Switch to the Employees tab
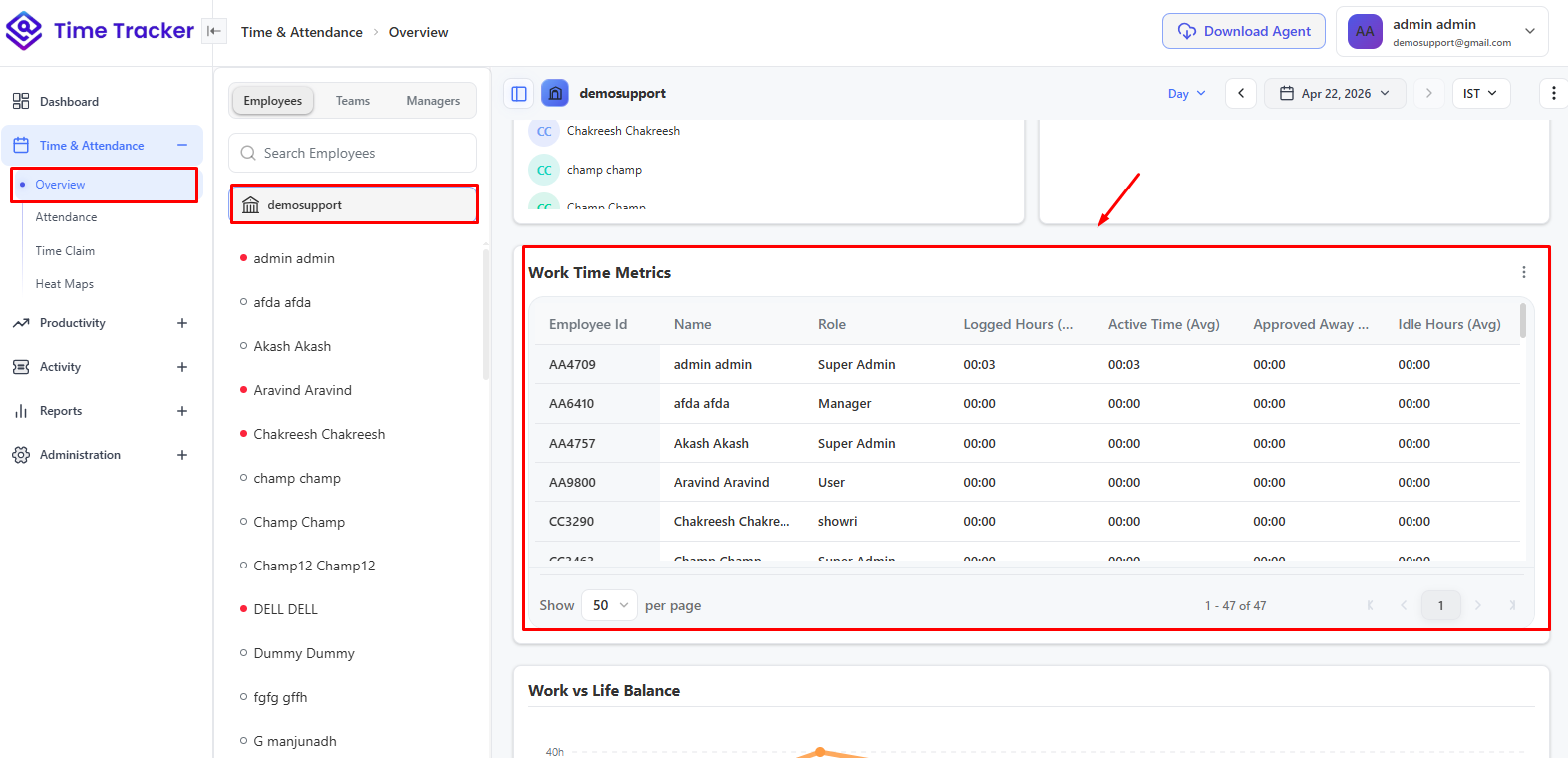 click(273, 101)
